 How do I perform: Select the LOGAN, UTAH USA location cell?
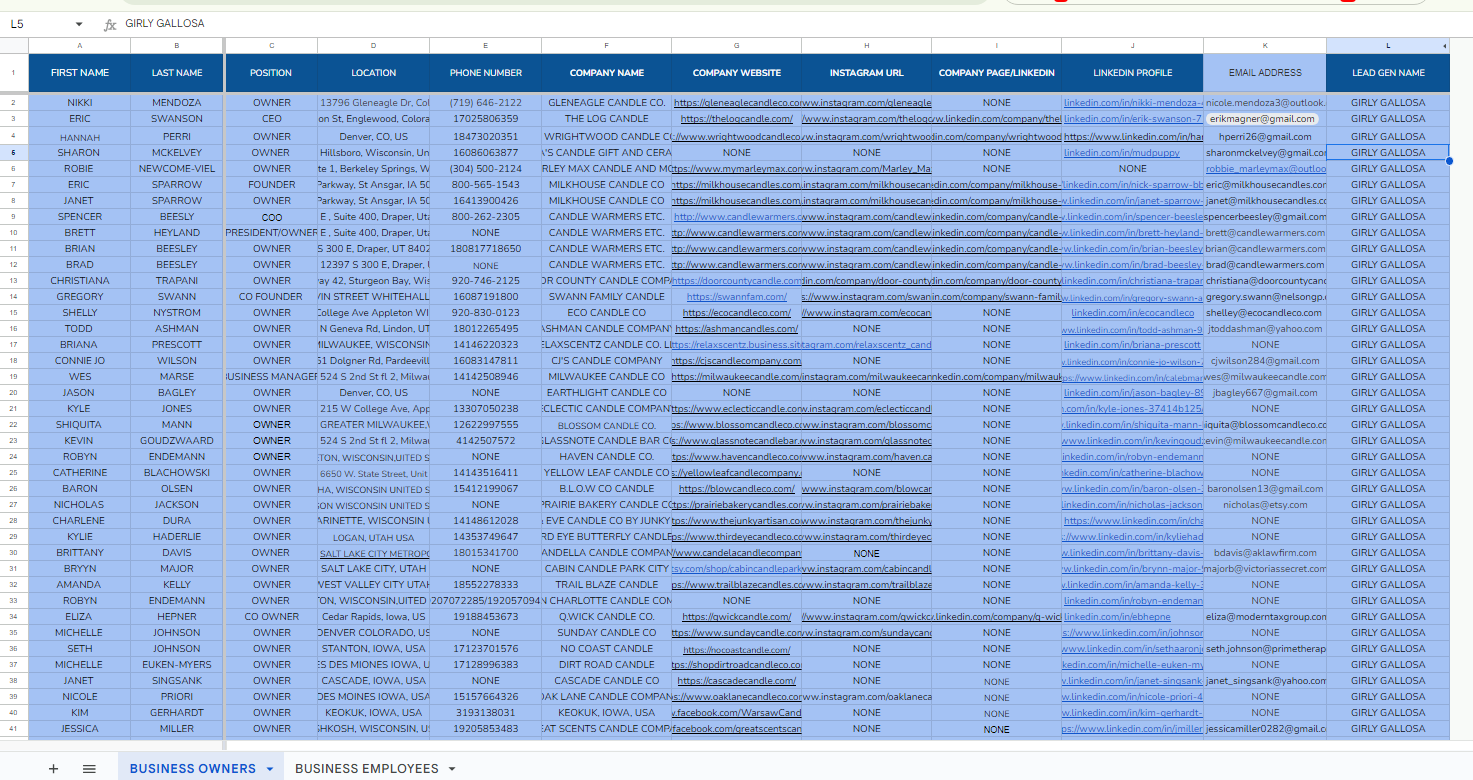click(374, 537)
